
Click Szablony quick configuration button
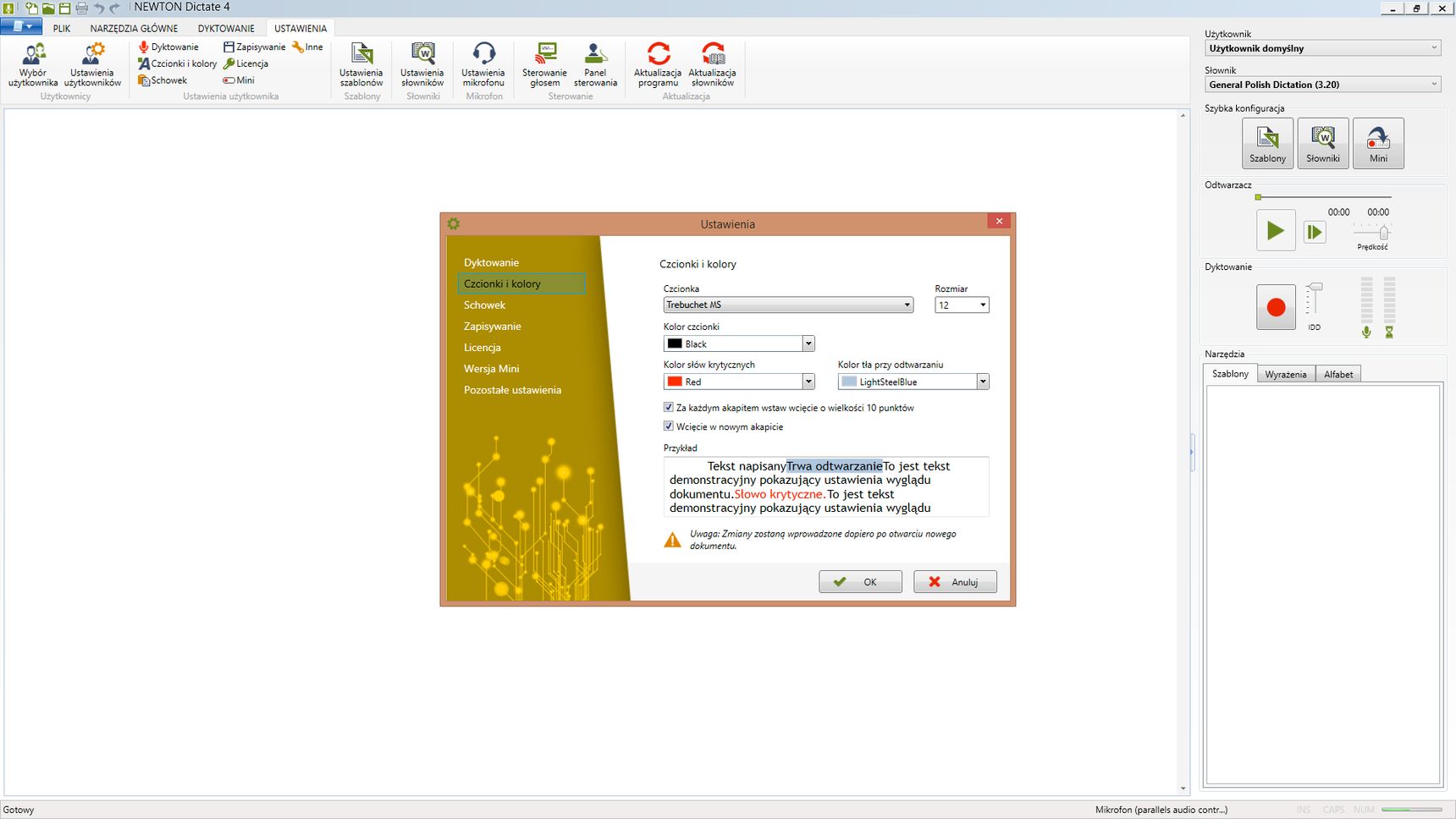tap(1267, 143)
